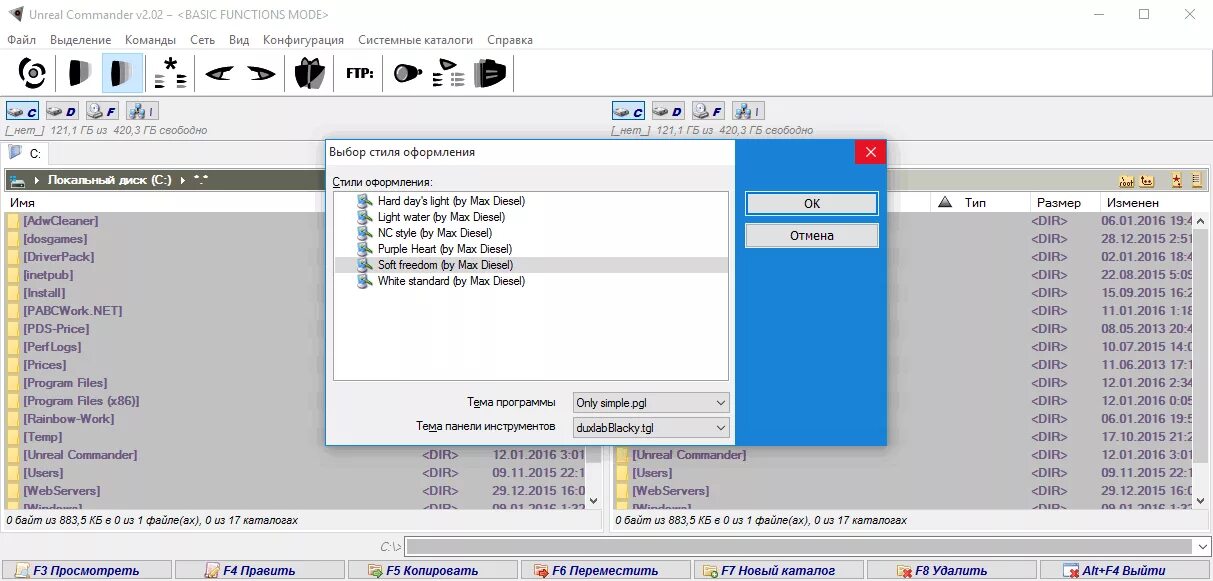This screenshot has width=1213, height=581.
Task: Click F7 Новый каталог button
Action: pos(778,571)
